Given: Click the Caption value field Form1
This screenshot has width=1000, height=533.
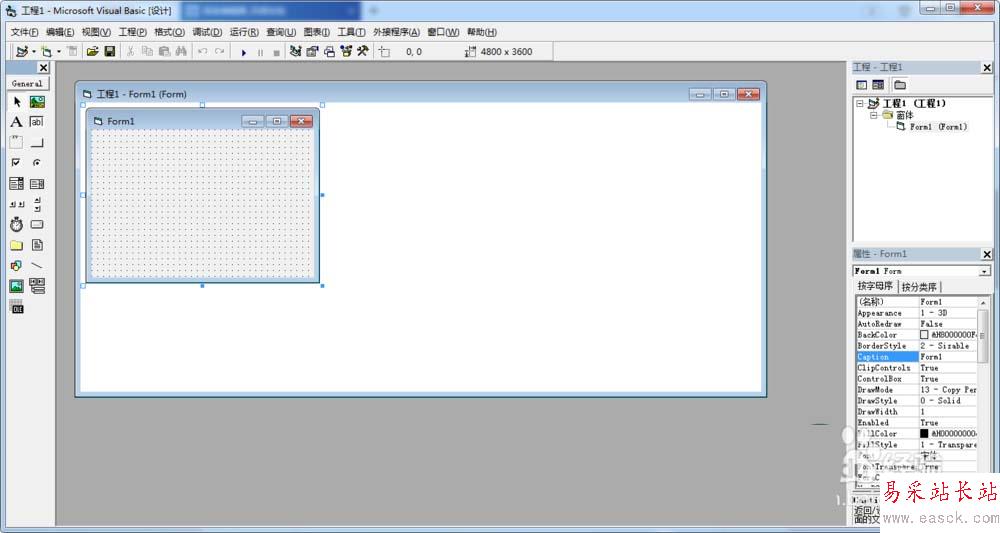Looking at the screenshot, I should [948, 357].
